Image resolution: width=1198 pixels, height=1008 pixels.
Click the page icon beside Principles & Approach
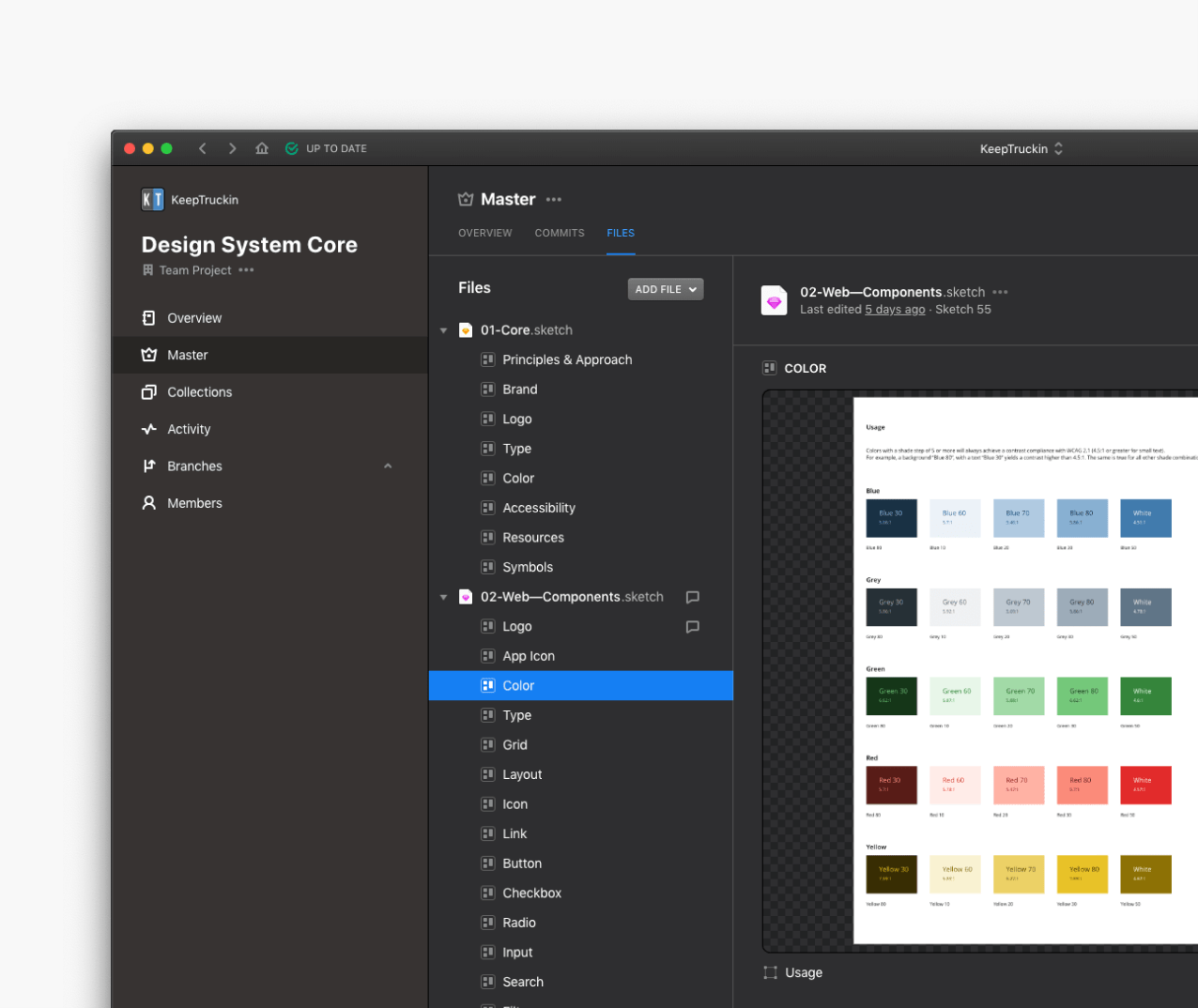tap(488, 359)
